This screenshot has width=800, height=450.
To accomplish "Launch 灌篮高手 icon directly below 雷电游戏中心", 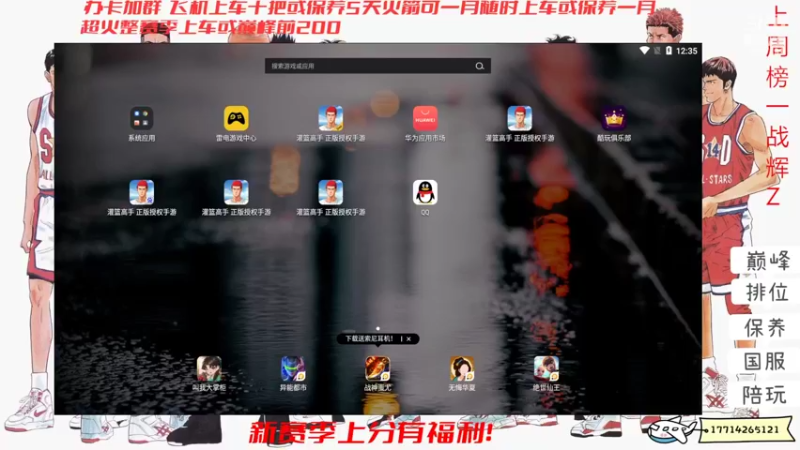I will [236, 192].
